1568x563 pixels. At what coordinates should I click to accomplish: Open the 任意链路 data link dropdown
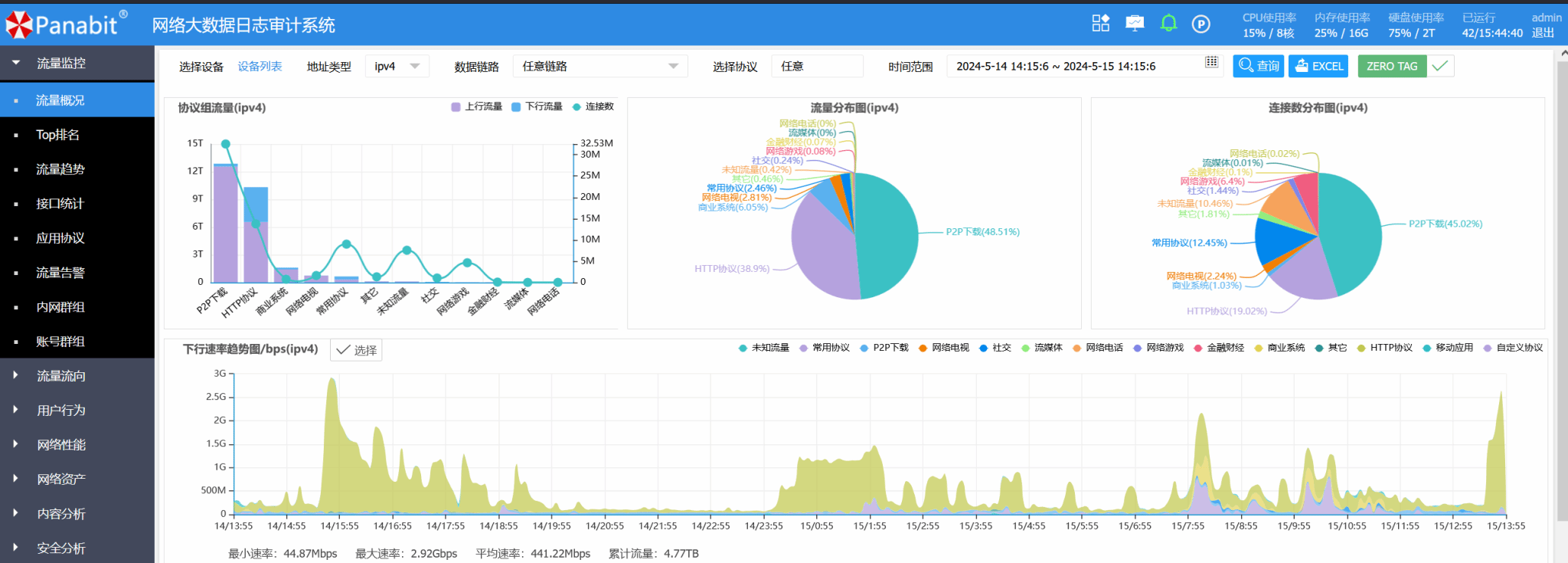(599, 67)
